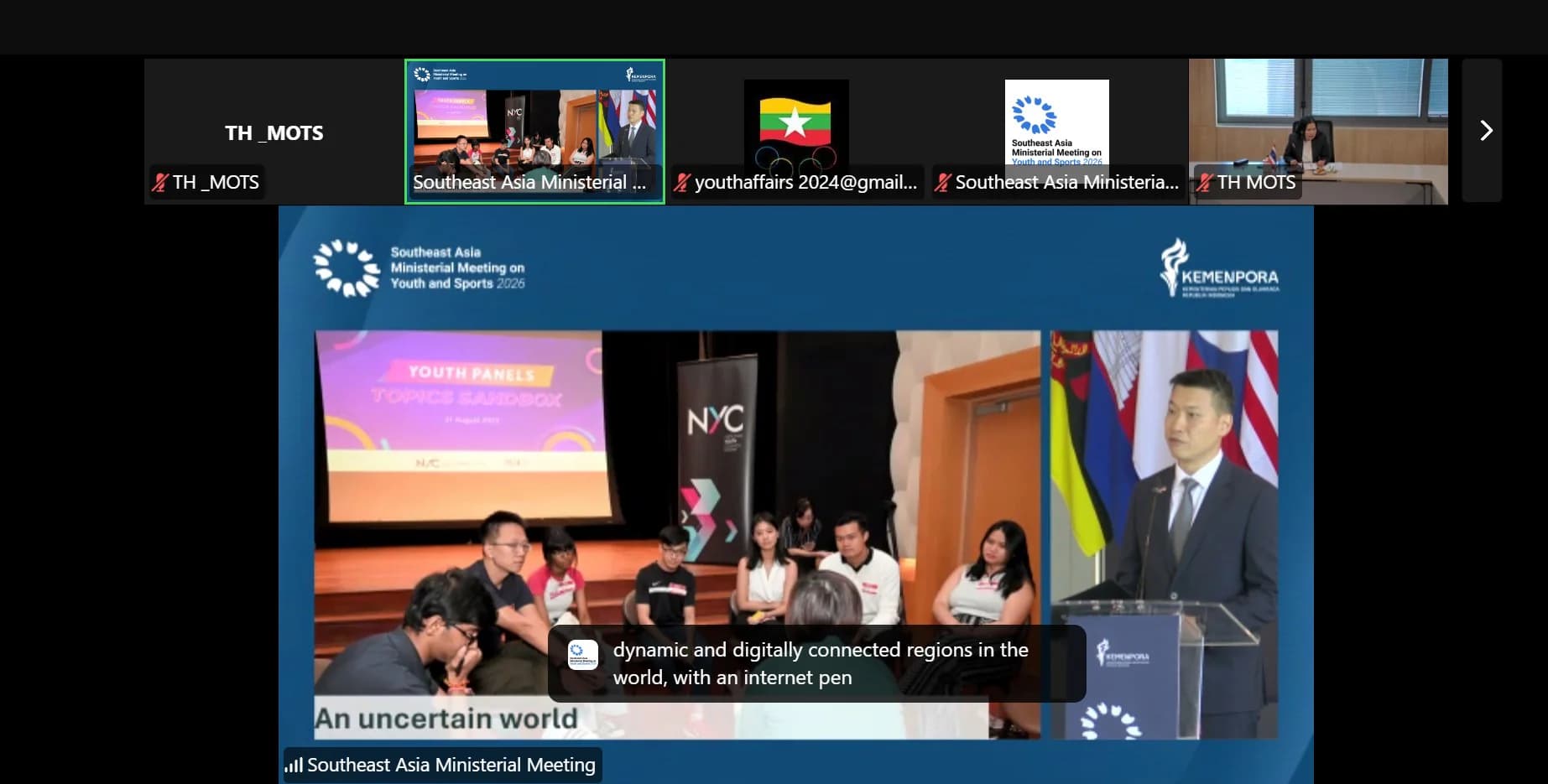Click muted mic icon on TH MOTS video
The width and height of the screenshot is (1548, 784).
pos(1205,182)
